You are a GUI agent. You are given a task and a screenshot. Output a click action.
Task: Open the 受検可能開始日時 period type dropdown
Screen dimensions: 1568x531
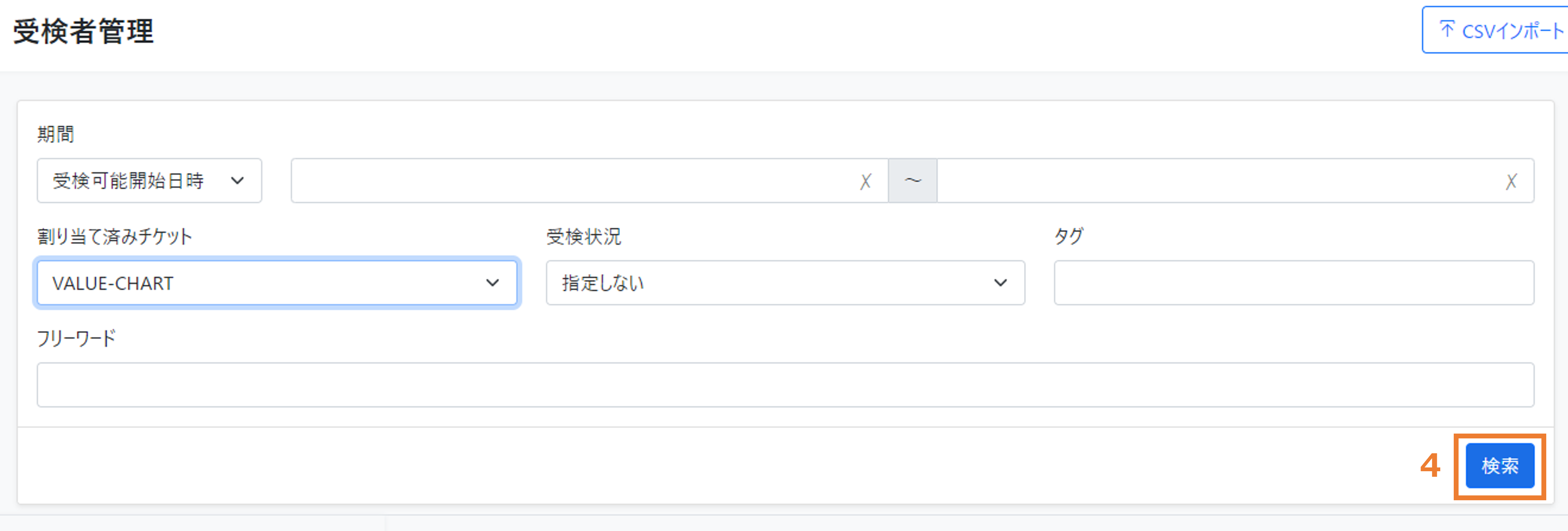(149, 180)
